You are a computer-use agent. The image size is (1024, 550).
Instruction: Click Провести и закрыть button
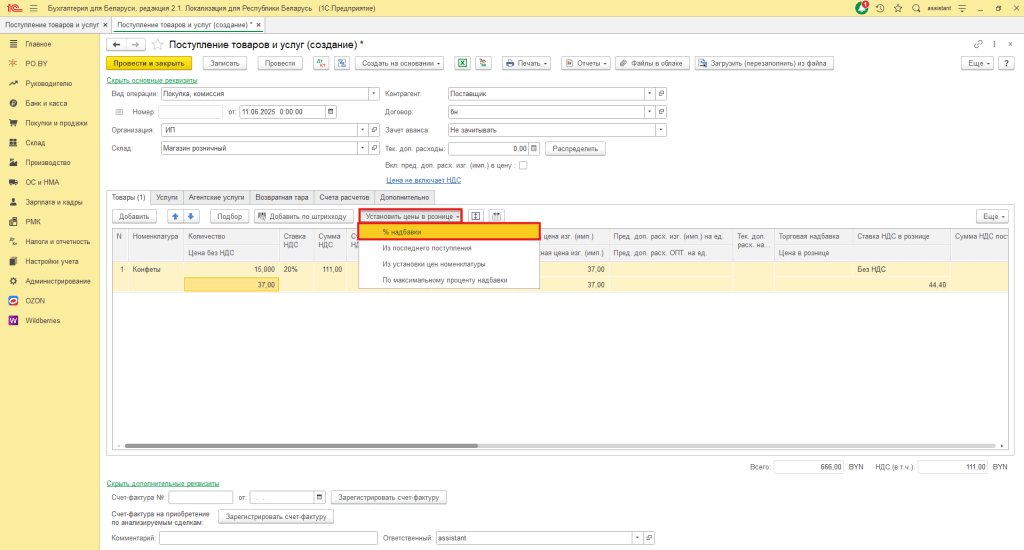click(149, 63)
